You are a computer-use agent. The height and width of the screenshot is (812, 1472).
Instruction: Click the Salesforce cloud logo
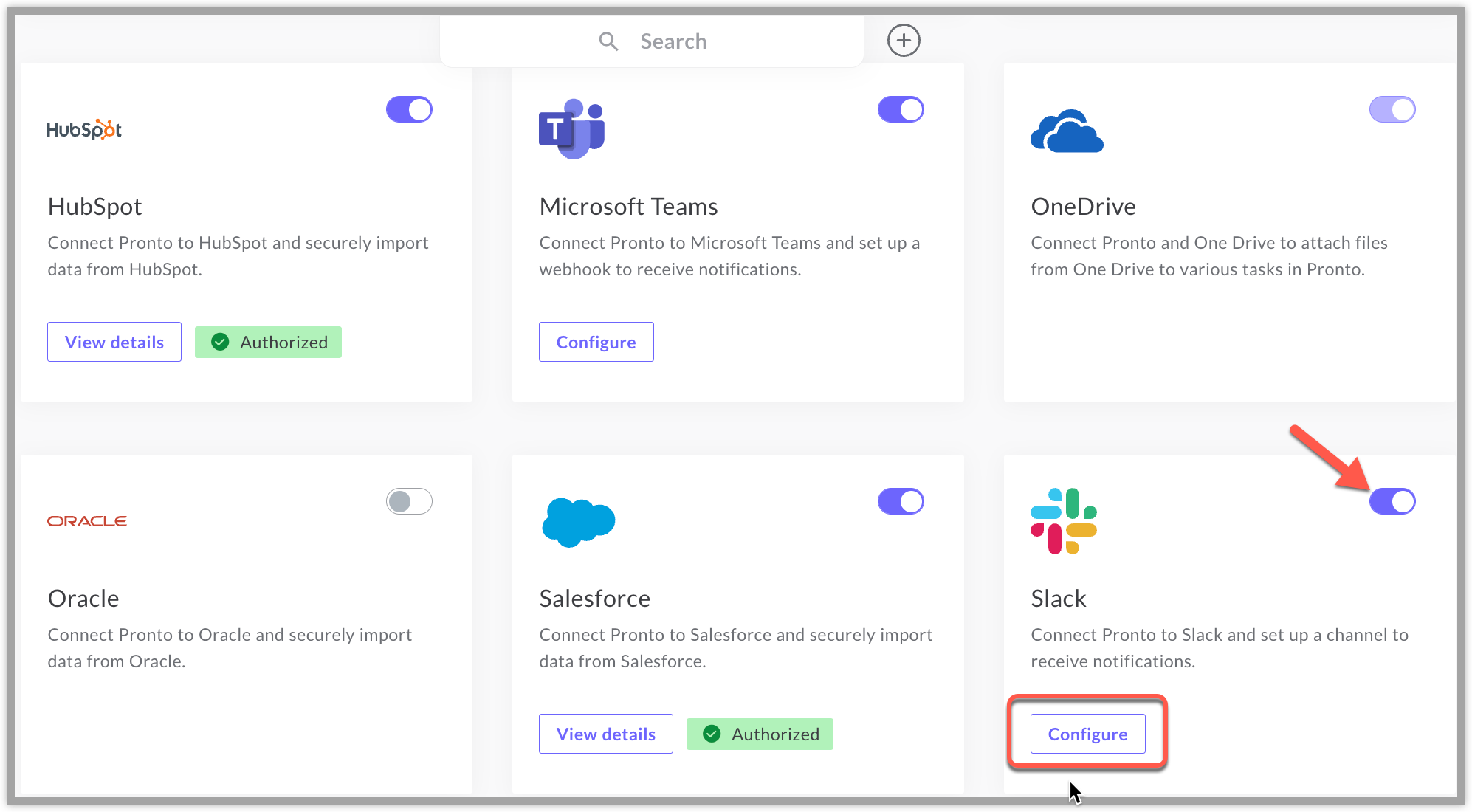tap(578, 522)
